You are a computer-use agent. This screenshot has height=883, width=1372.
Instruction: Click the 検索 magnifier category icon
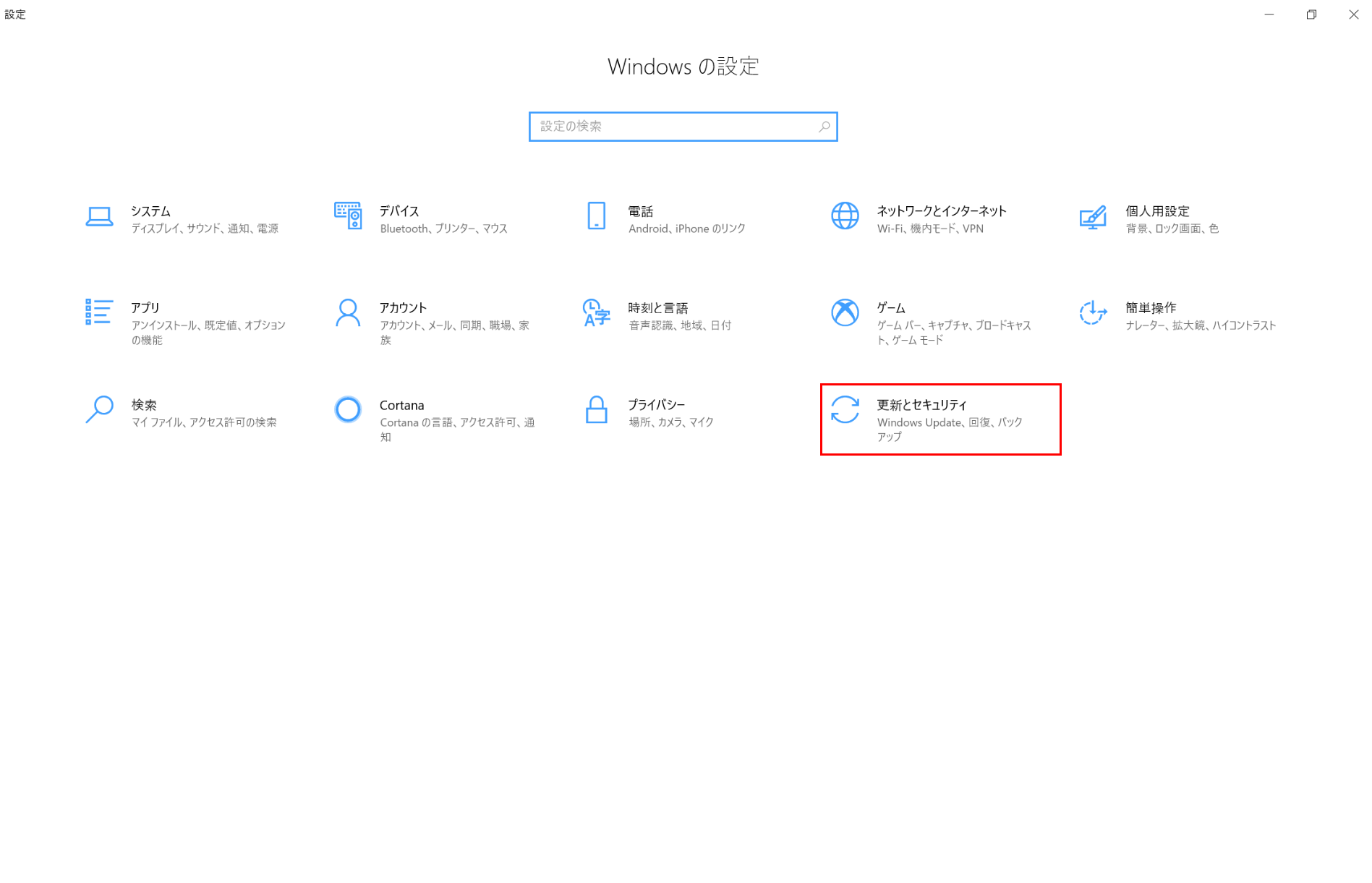(99, 409)
